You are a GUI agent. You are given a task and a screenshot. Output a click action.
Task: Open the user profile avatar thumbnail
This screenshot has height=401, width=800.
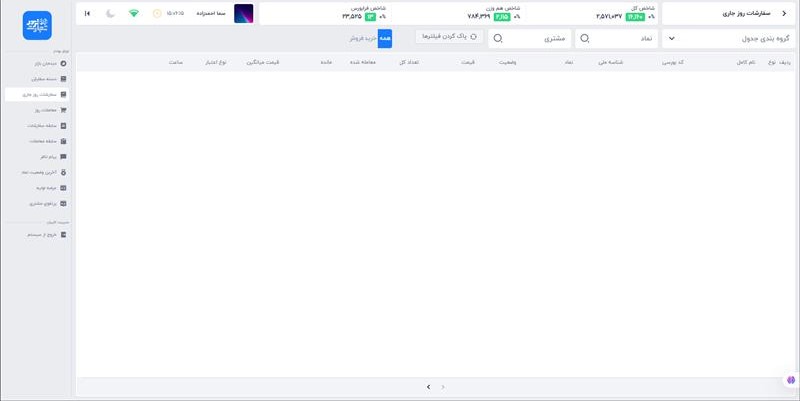243,13
